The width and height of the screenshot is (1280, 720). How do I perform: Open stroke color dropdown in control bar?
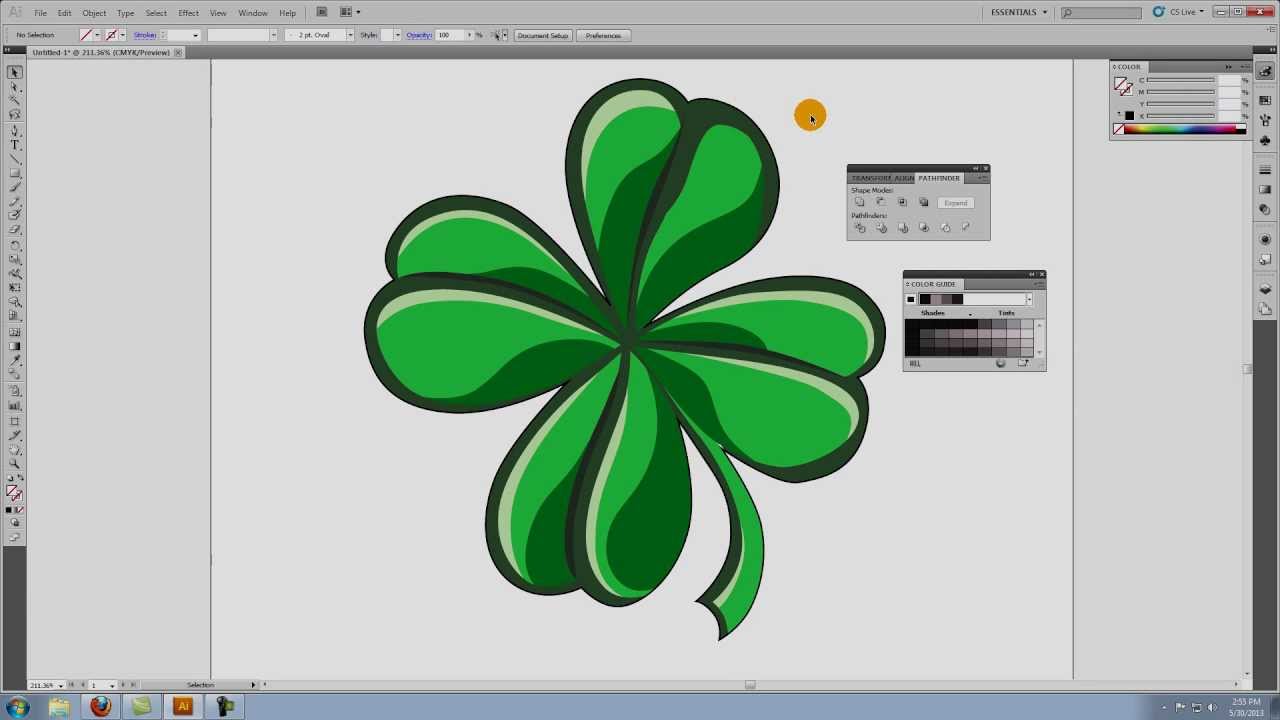(122, 35)
